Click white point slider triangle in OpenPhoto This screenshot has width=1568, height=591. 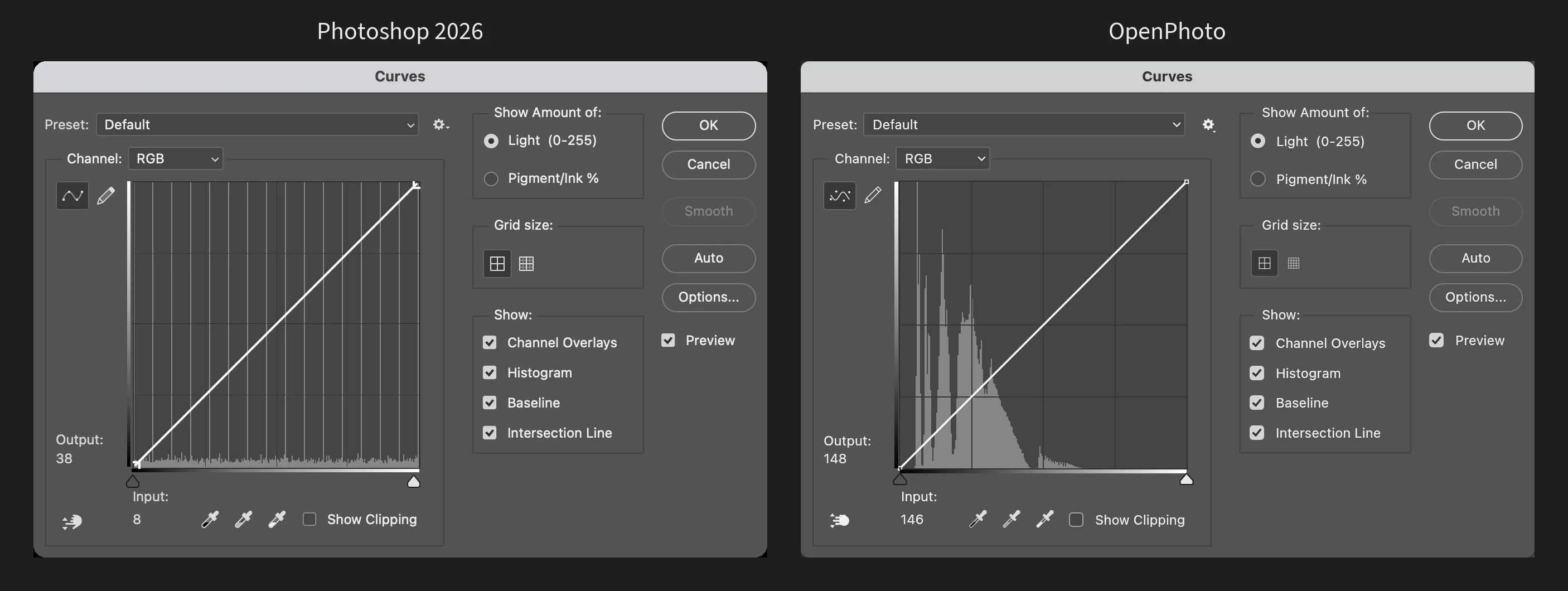pos(1187,479)
